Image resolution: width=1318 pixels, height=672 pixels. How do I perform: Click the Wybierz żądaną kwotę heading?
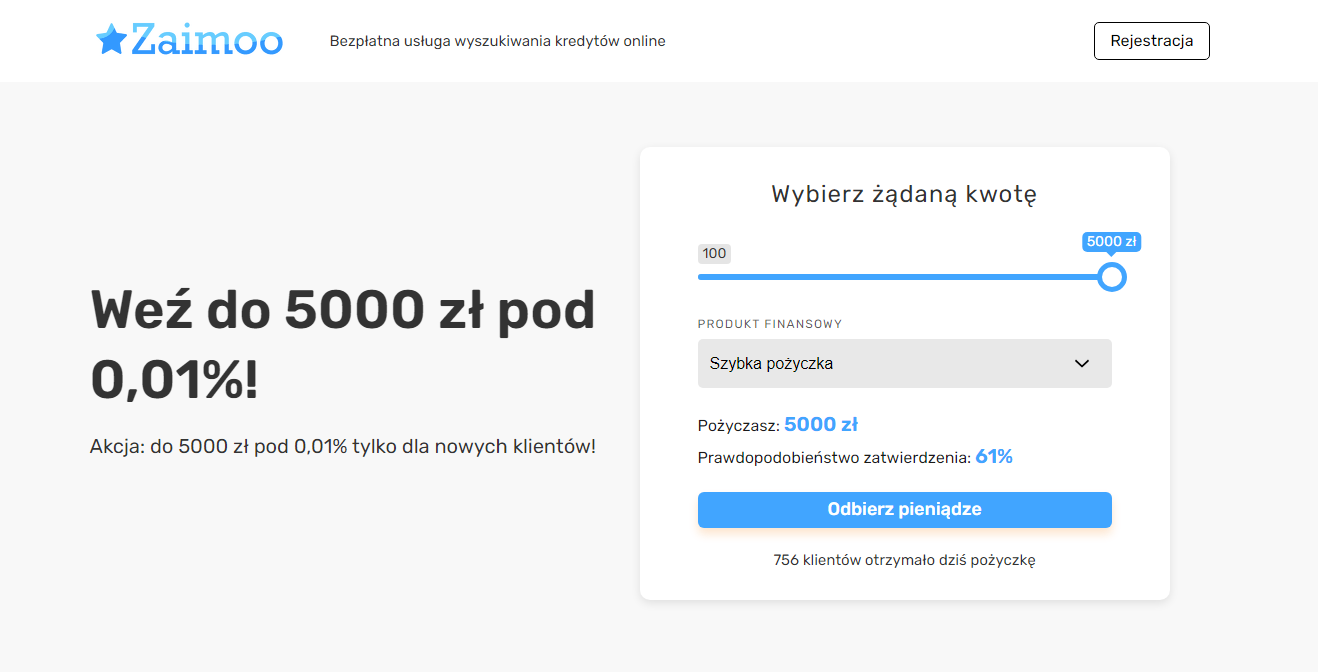click(904, 194)
